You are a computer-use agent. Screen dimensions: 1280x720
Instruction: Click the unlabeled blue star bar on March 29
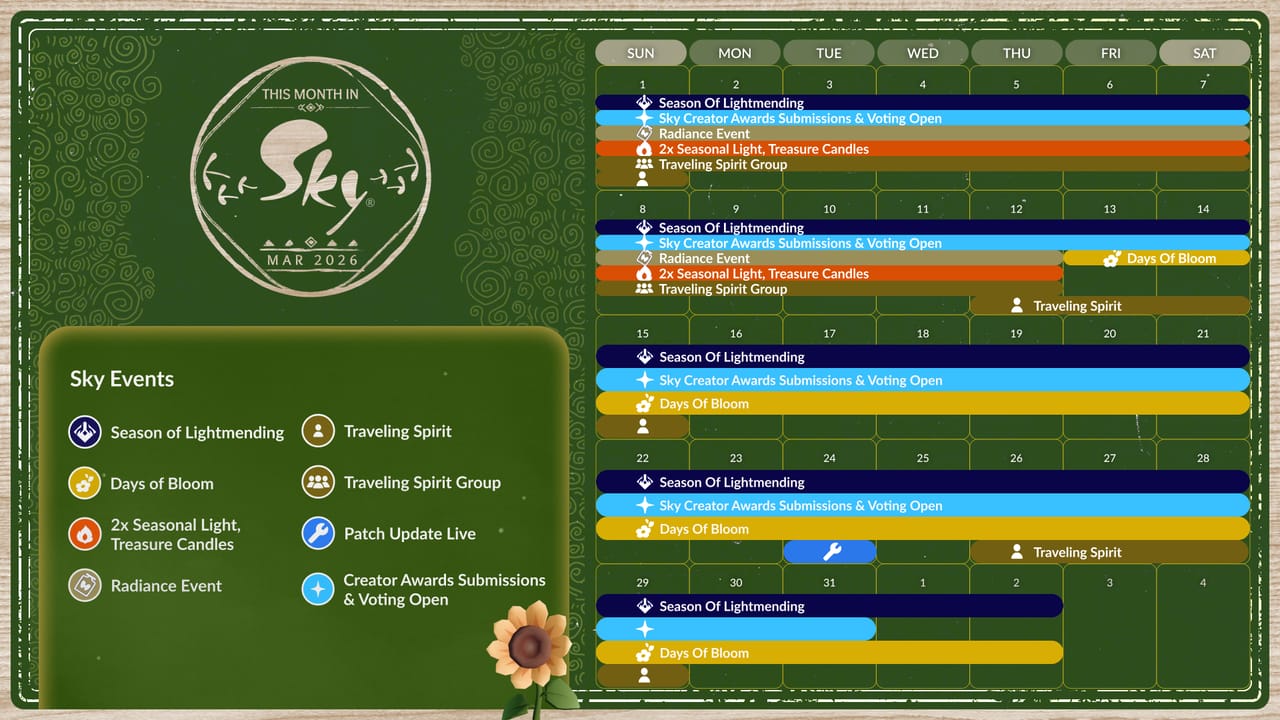point(736,629)
